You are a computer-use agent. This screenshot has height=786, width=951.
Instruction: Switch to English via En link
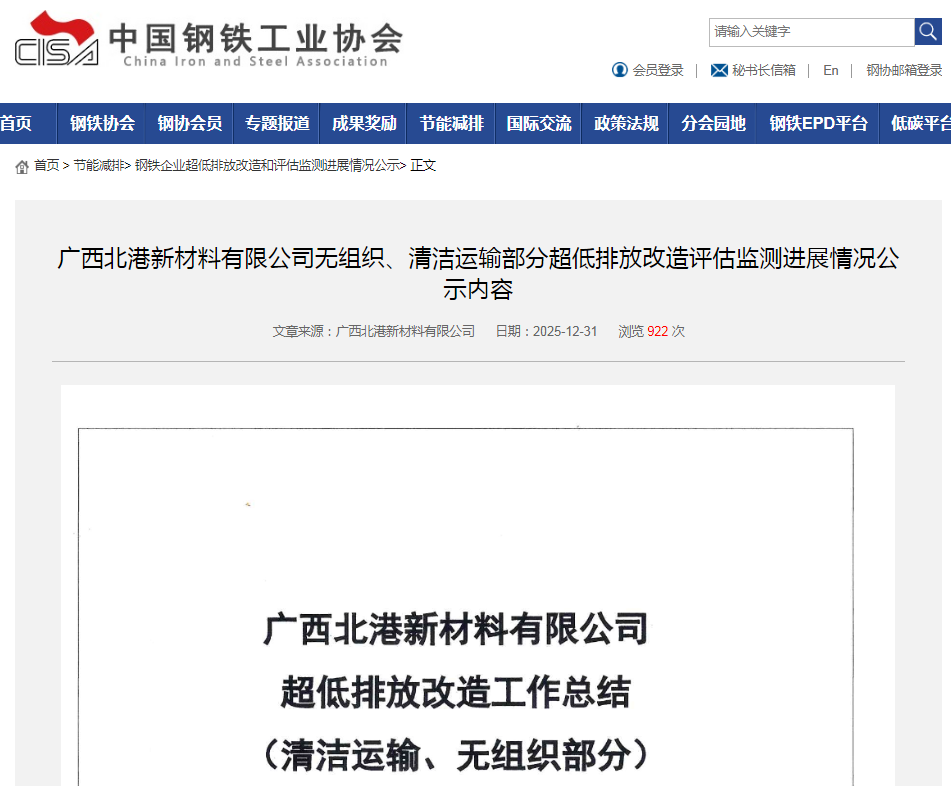[831, 70]
